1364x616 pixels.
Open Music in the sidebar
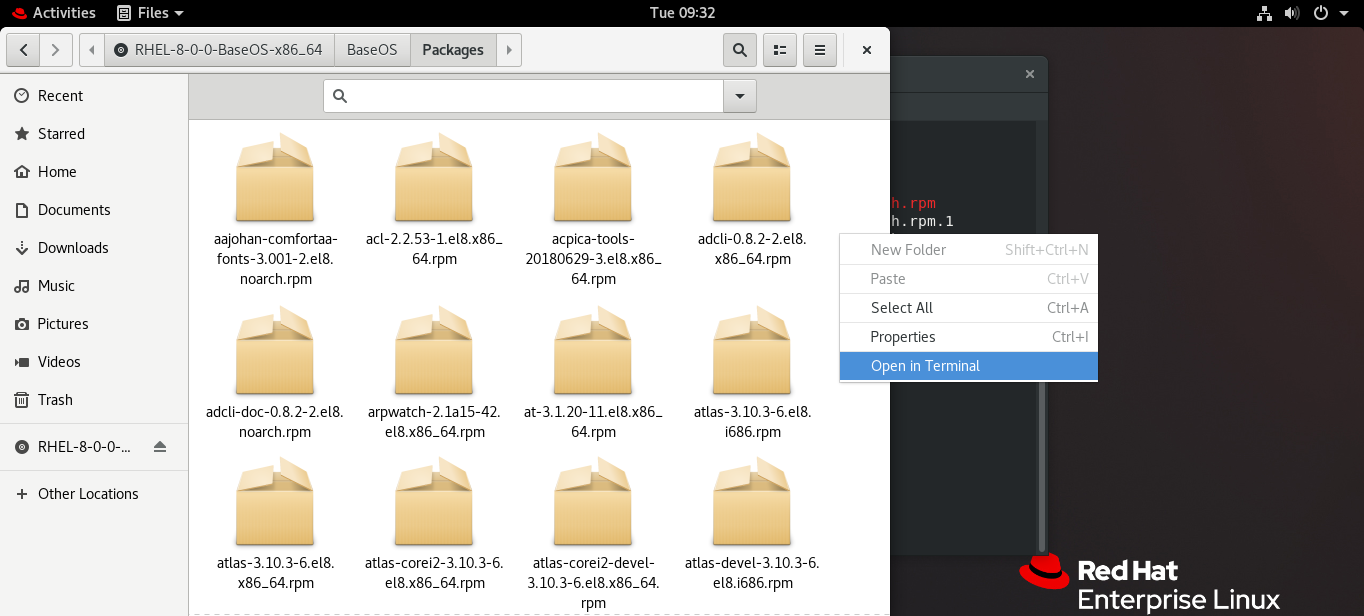pyautogui.click(x=94, y=286)
